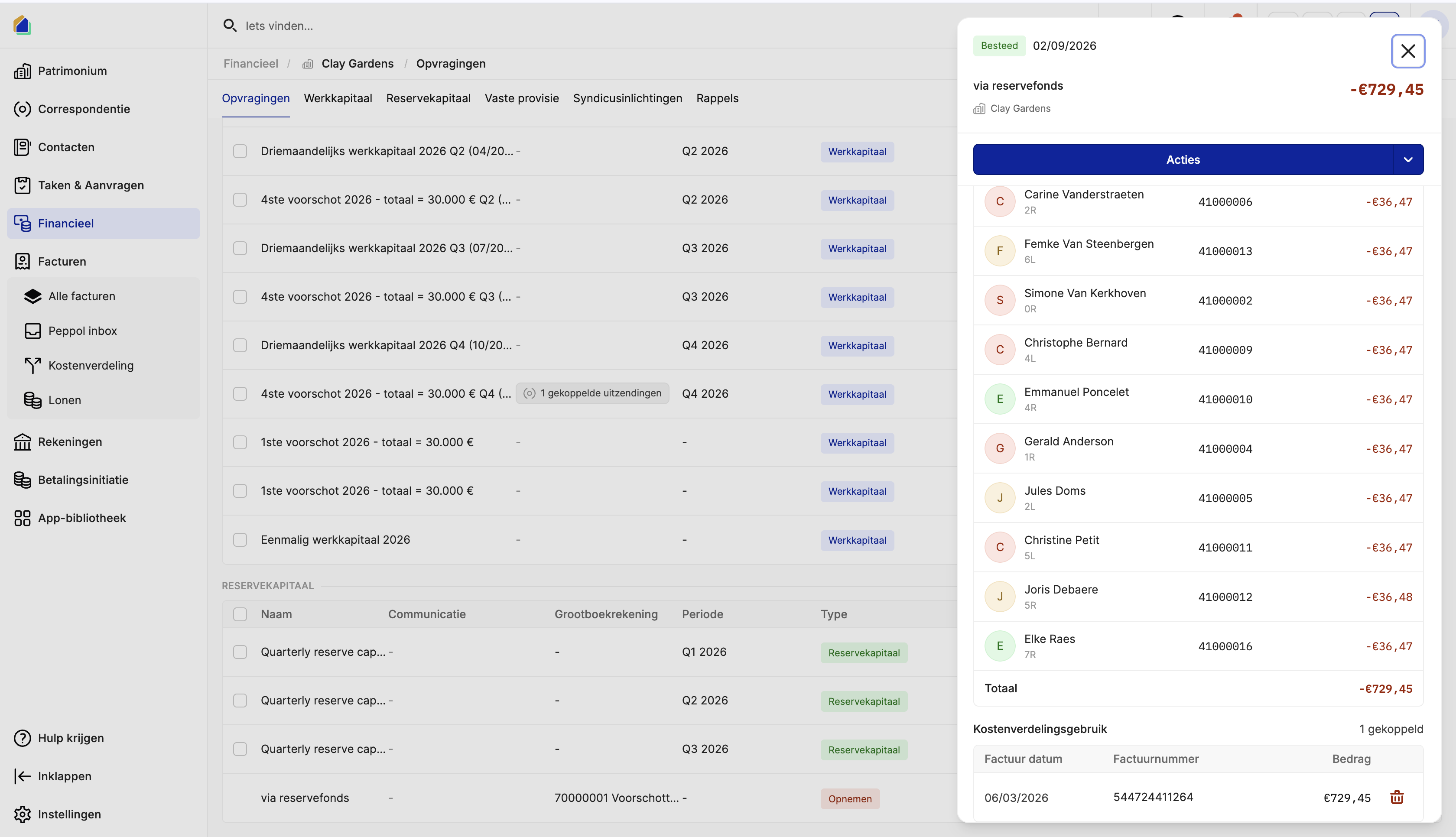Screen dimensions: 1456x837
Task: Follow the Clay Gardens breadcrumb link
Action: 357,64
